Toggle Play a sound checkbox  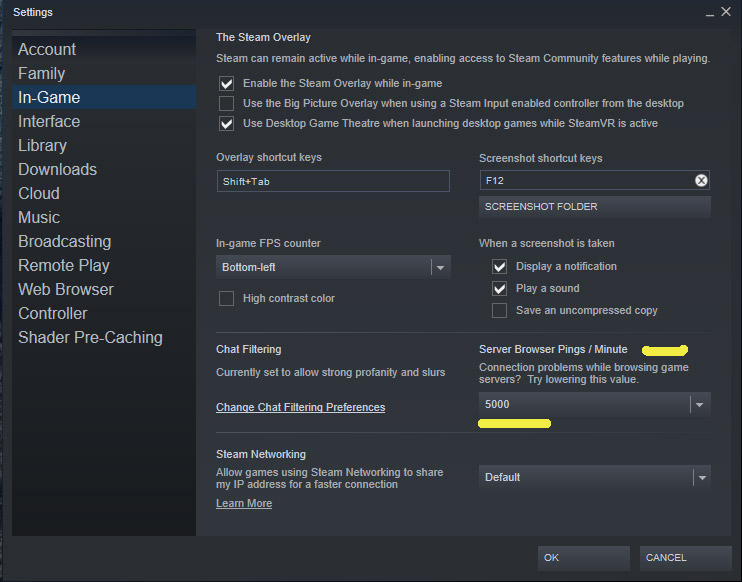coord(499,289)
